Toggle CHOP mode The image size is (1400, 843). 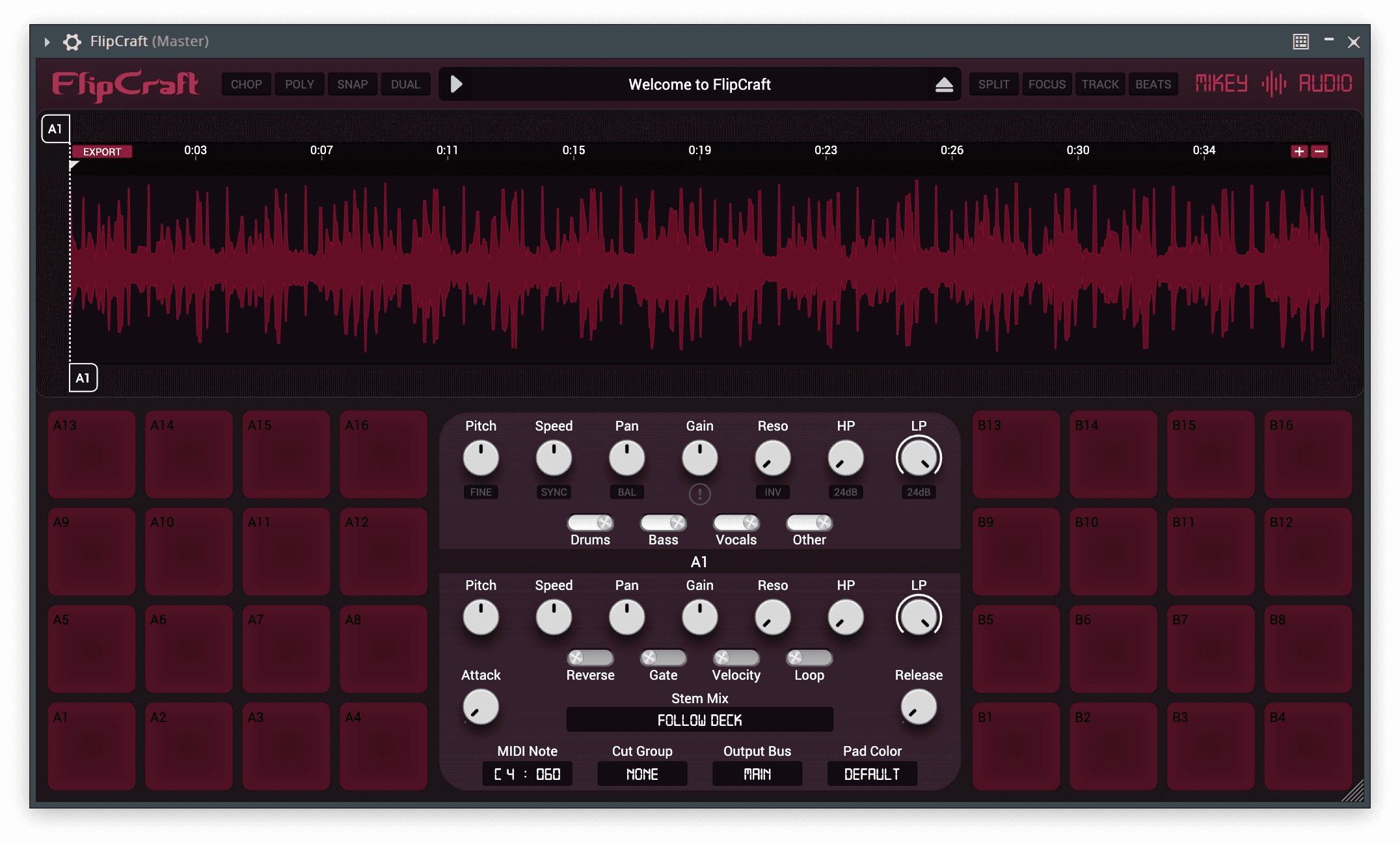tap(247, 85)
